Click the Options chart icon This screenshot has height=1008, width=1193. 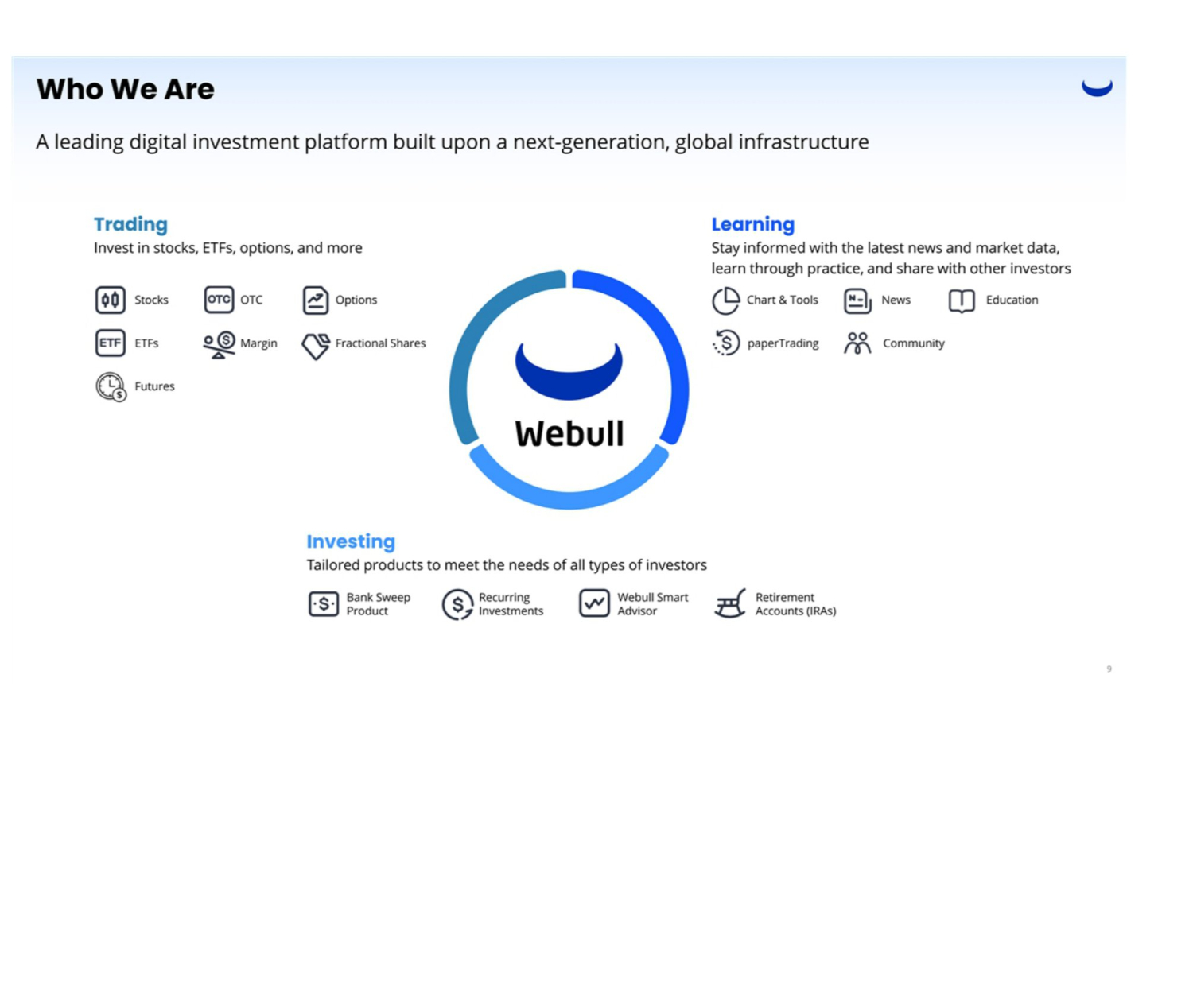(x=316, y=300)
